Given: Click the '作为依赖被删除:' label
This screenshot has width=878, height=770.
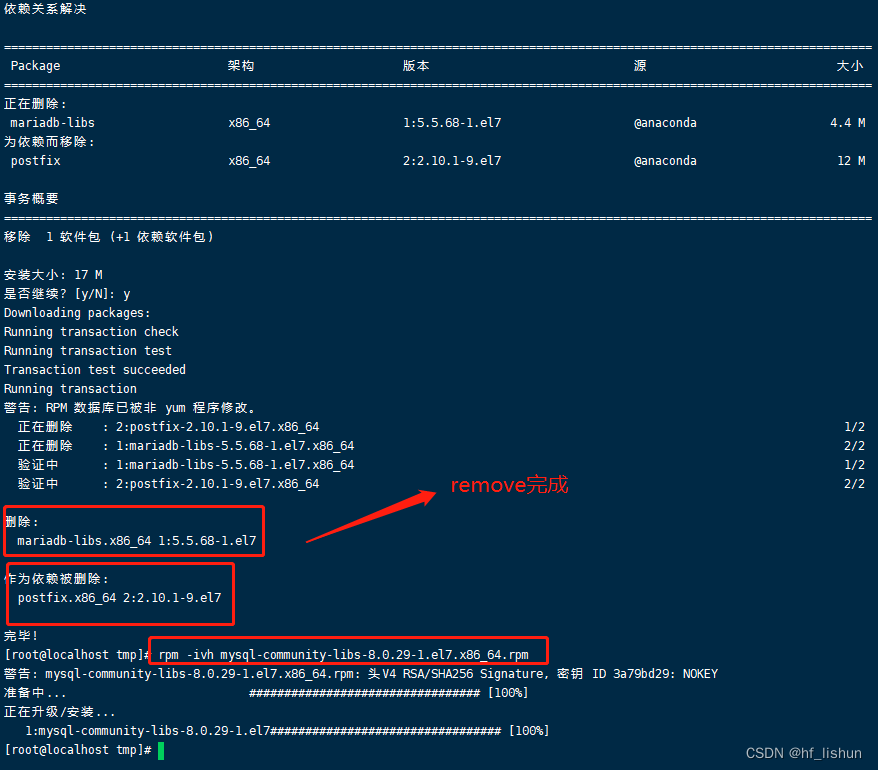Looking at the screenshot, I should [x=57, y=578].
